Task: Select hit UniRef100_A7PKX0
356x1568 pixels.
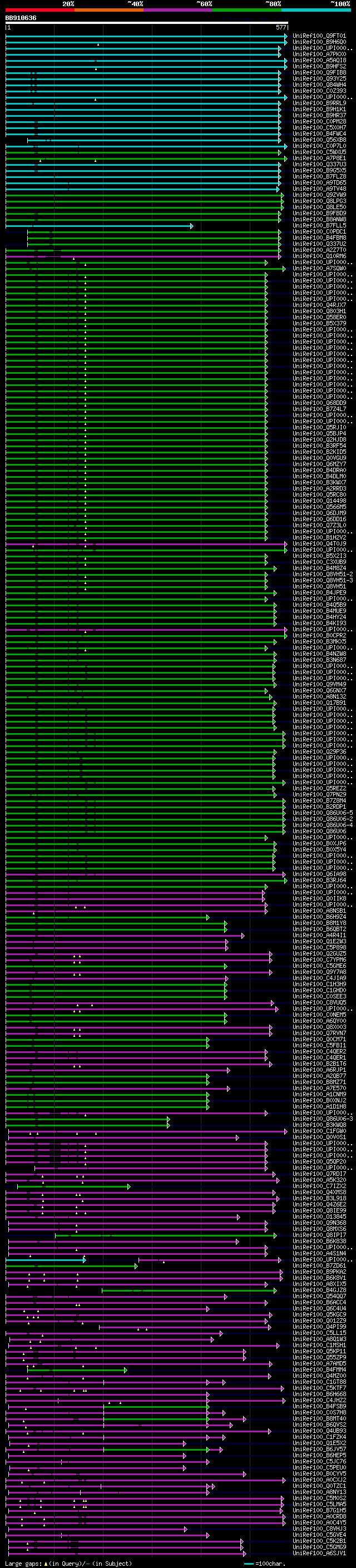Action: [x=319, y=54]
